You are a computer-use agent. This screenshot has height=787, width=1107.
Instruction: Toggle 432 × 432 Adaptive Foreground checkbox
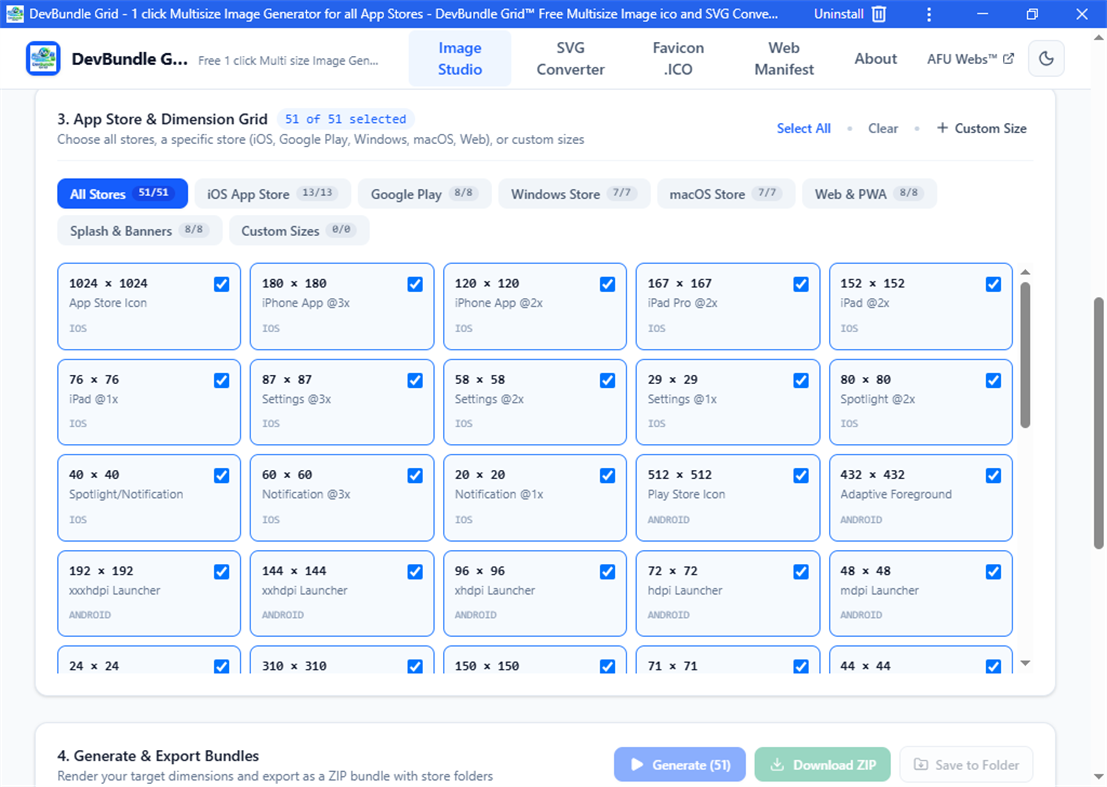[993, 476]
